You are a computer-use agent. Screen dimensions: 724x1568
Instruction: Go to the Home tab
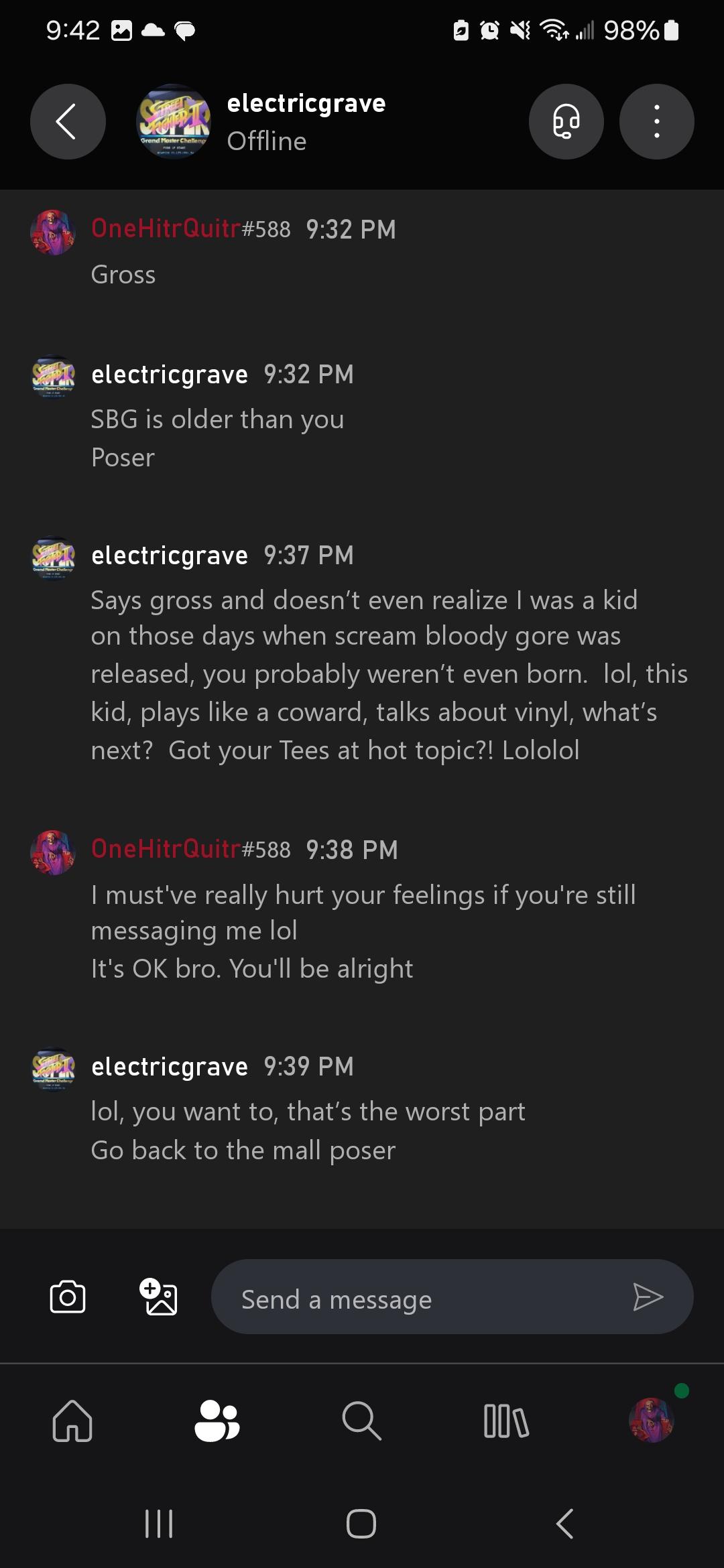point(72,1421)
